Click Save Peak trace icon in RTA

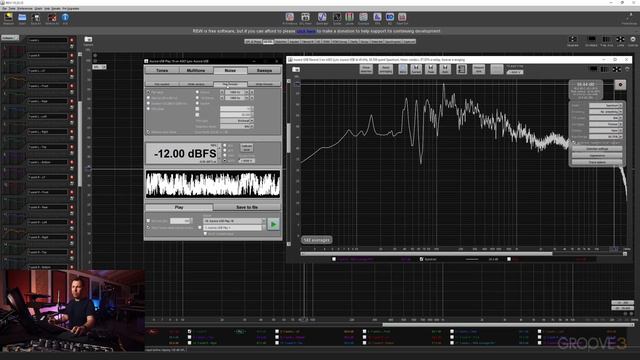(431, 69)
